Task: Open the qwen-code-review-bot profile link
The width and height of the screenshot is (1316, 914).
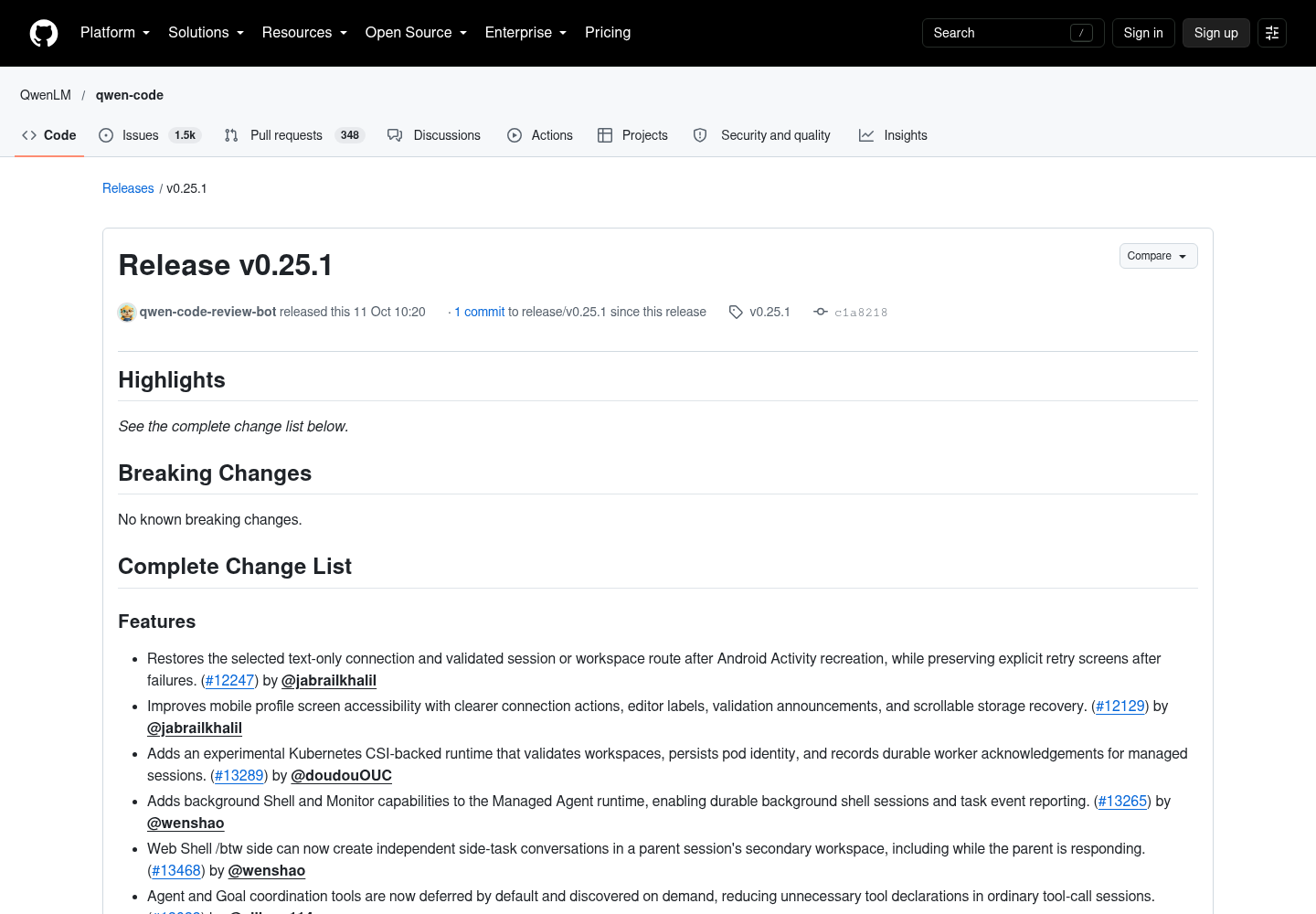Action: pos(207,312)
